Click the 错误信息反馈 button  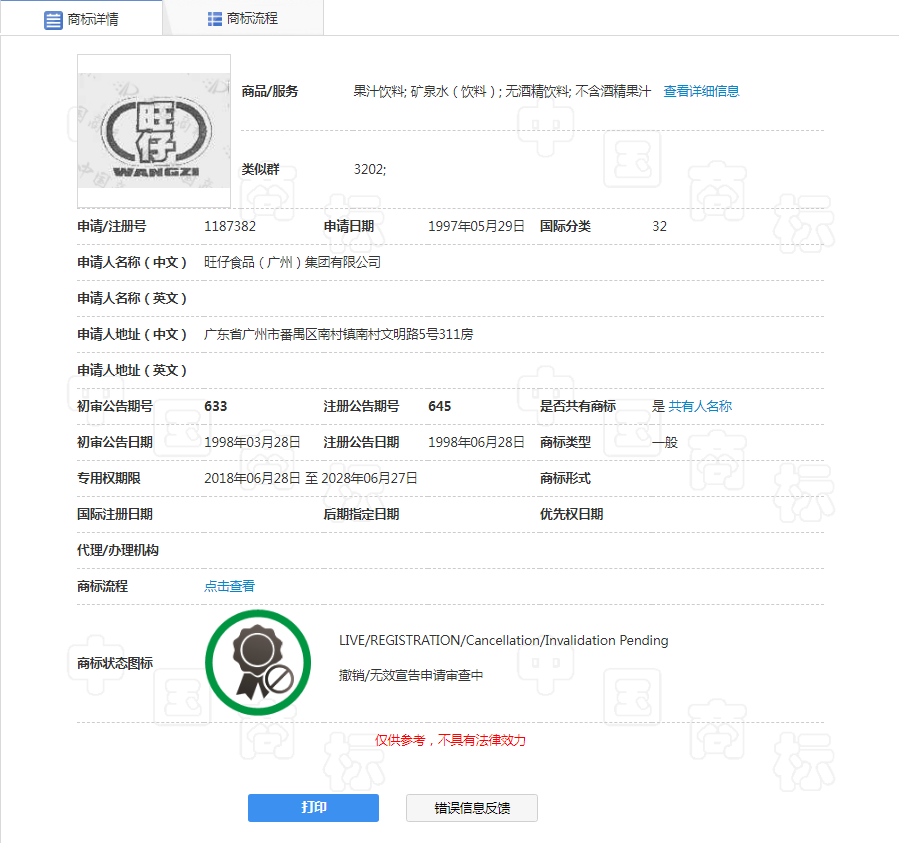click(472, 807)
